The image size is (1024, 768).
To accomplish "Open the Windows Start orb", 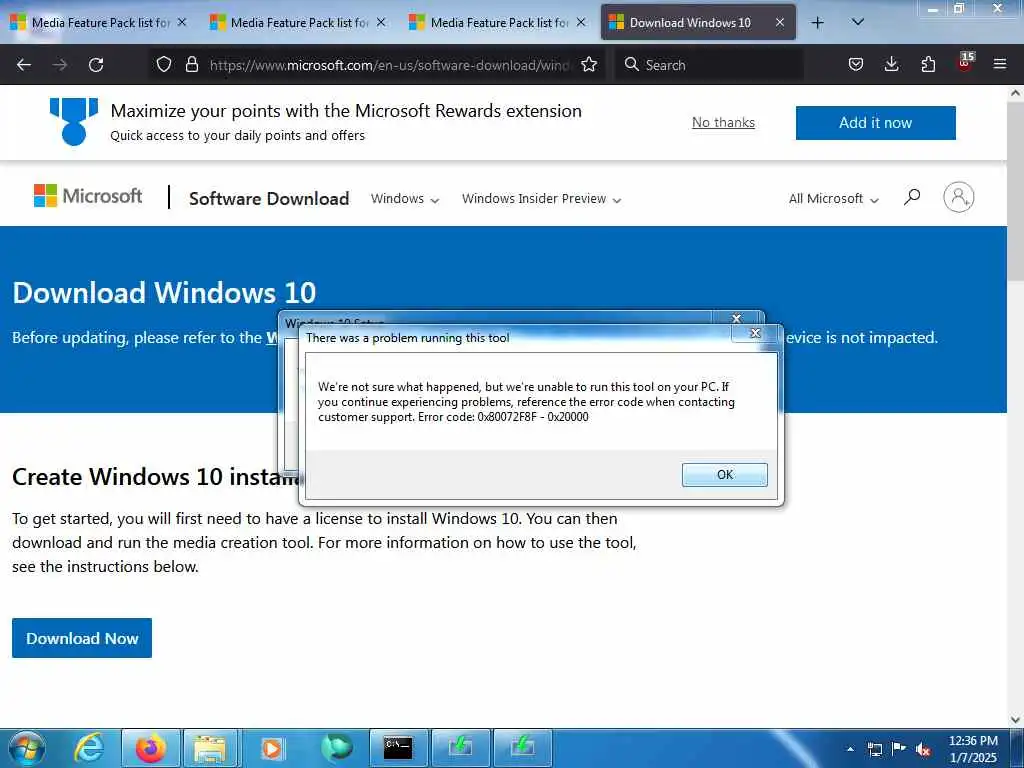I will tap(27, 748).
